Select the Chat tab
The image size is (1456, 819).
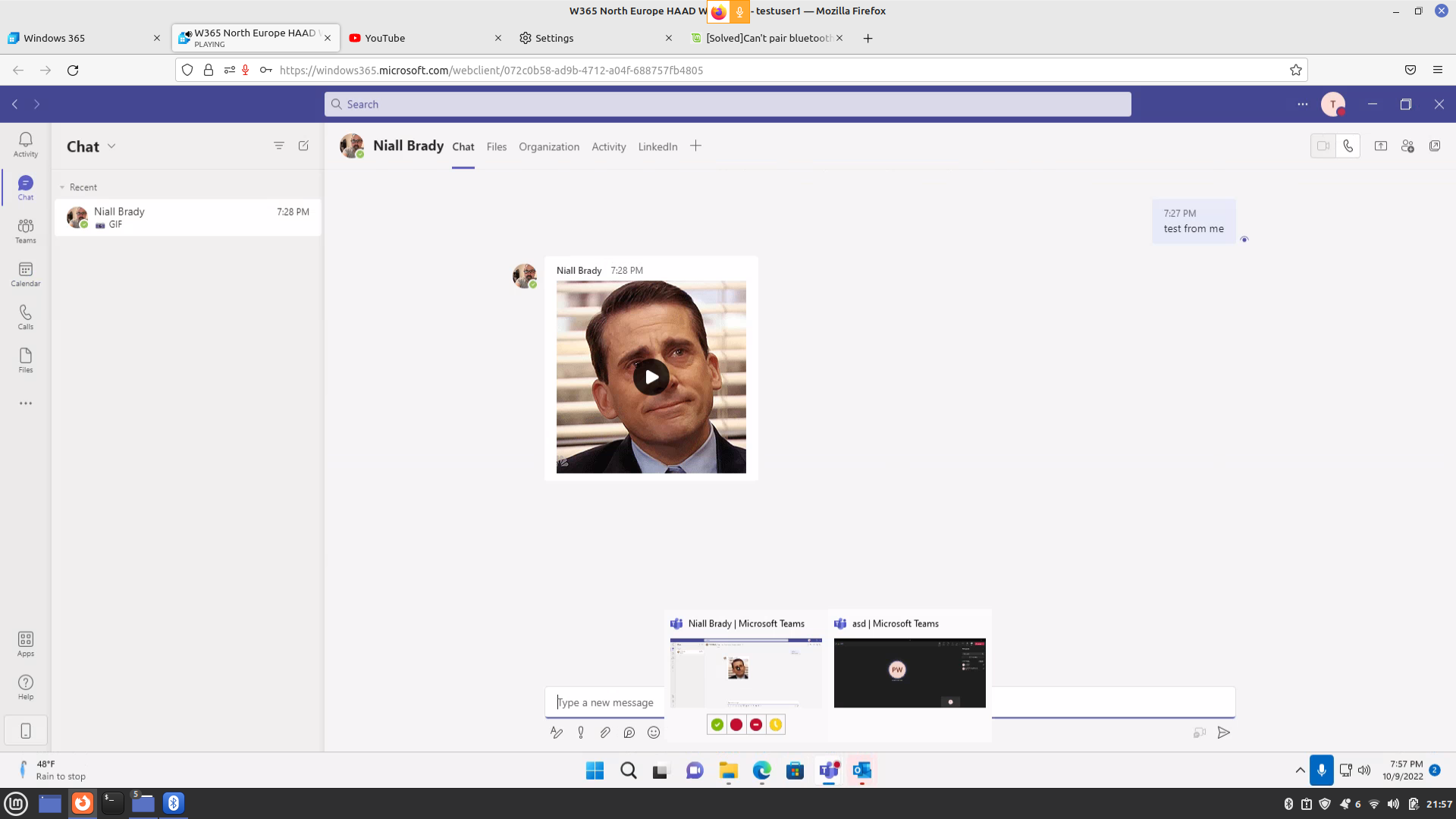coord(463,146)
